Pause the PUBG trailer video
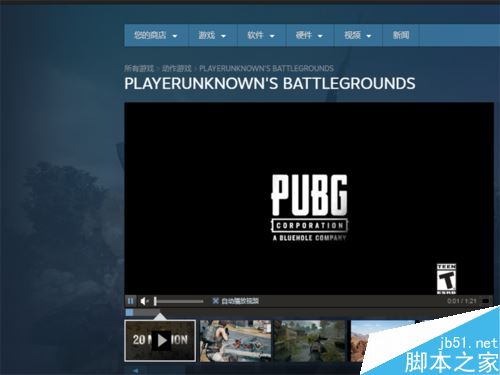This screenshot has width=500, height=375. (x=130, y=301)
